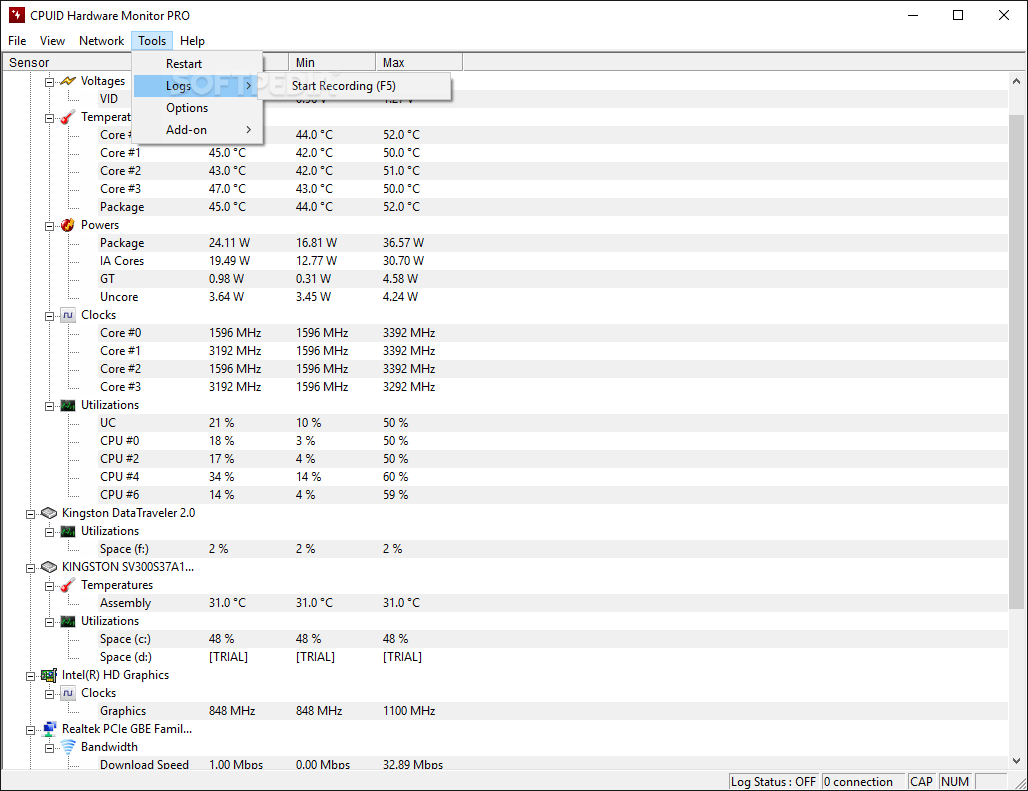Click the Kingston DataTraveler 2.0 drive icon
Viewport: 1028px width, 791px height.
(48, 513)
